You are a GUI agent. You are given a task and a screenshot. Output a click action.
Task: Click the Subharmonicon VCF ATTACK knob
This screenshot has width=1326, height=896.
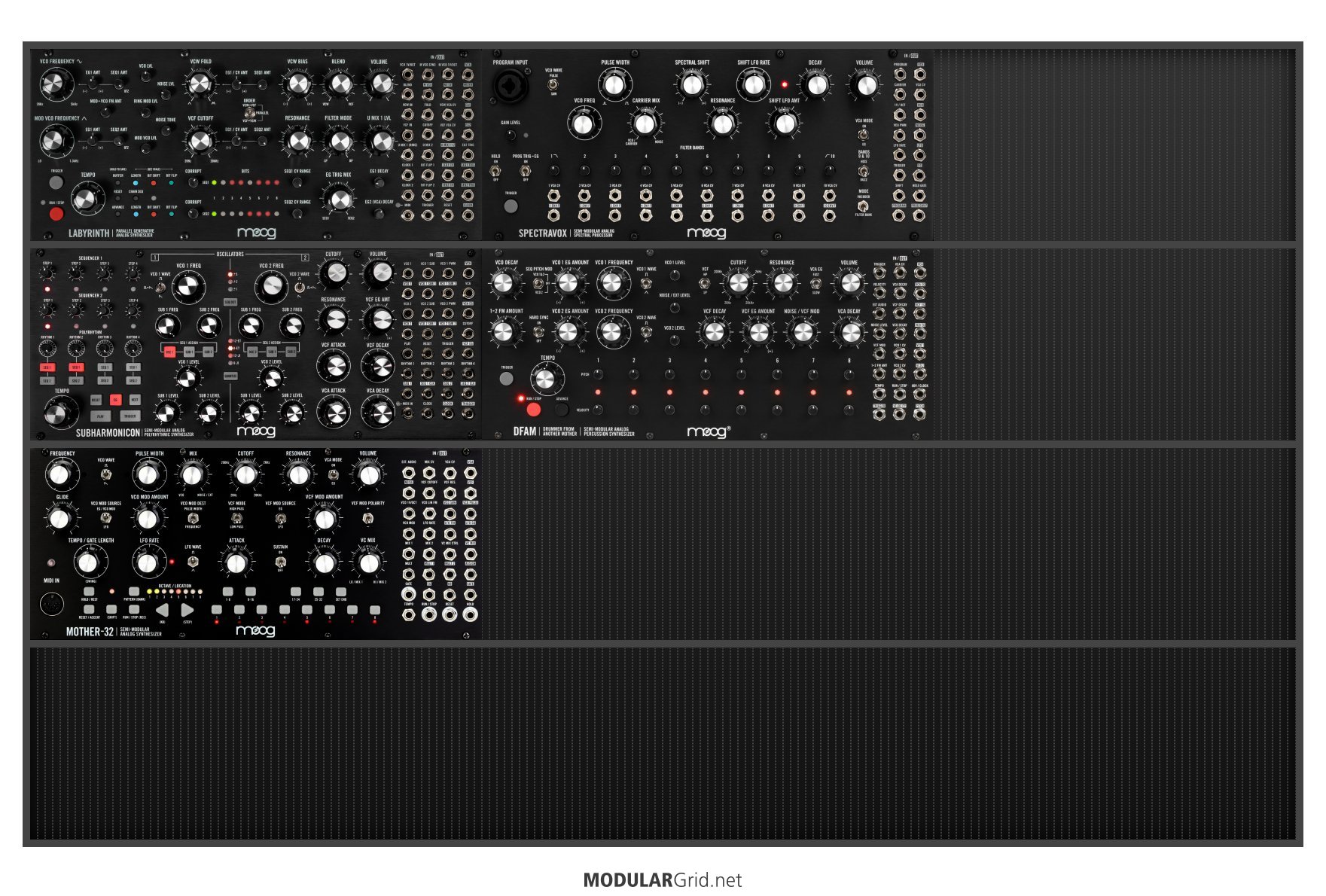(x=334, y=367)
